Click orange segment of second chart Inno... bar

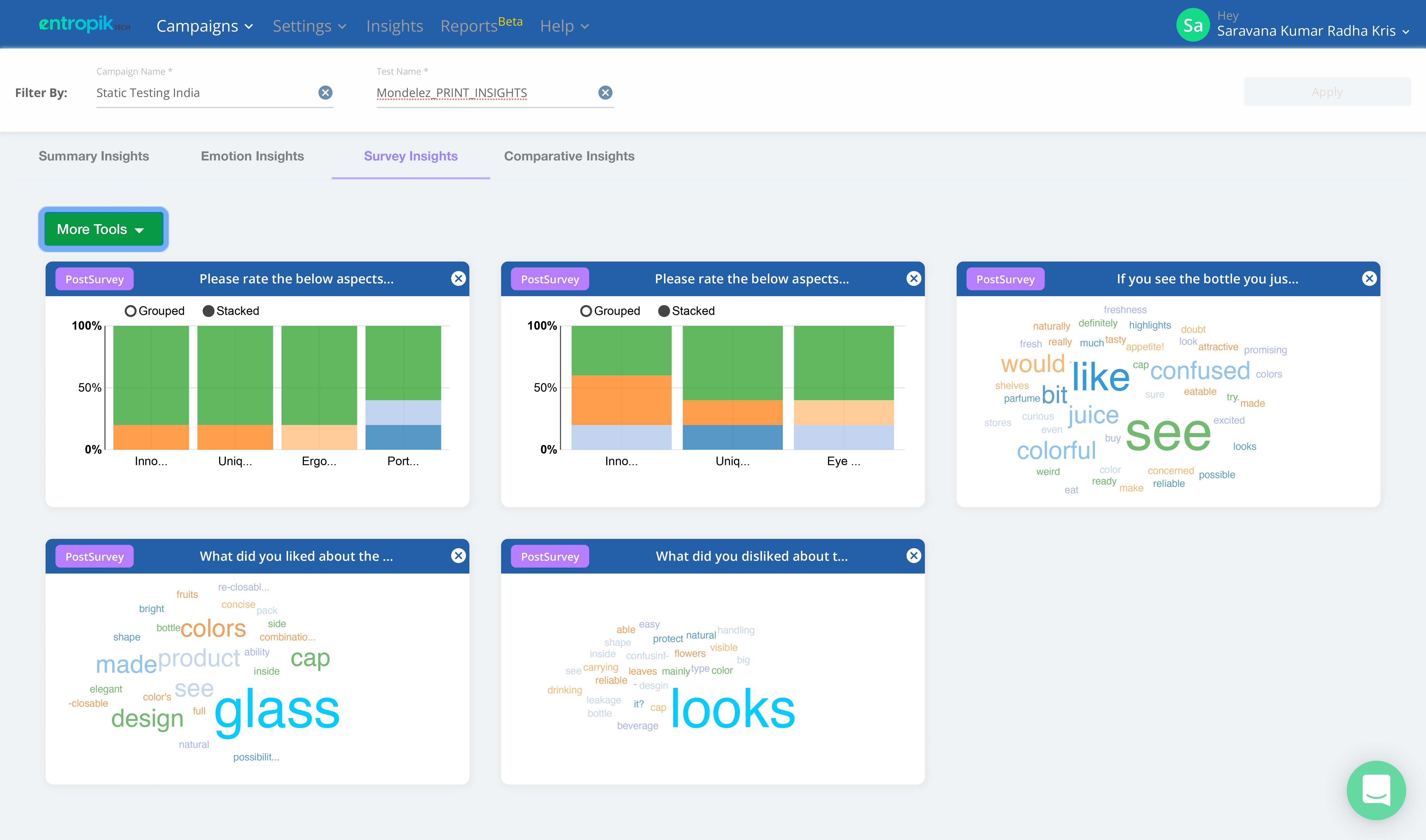[621, 400]
